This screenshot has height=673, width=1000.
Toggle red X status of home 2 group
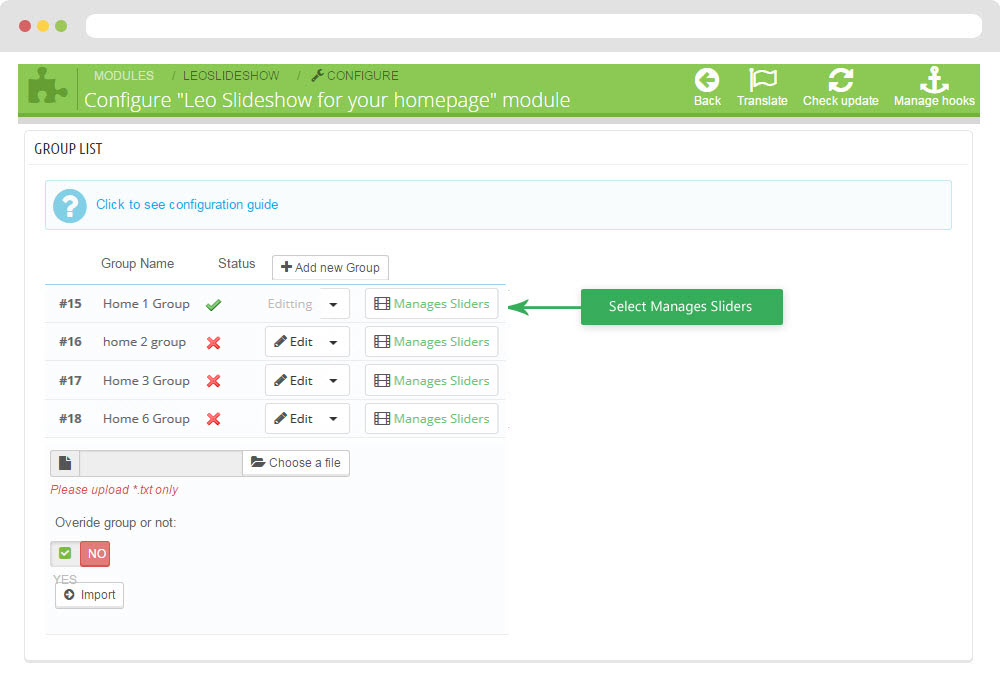tap(214, 343)
